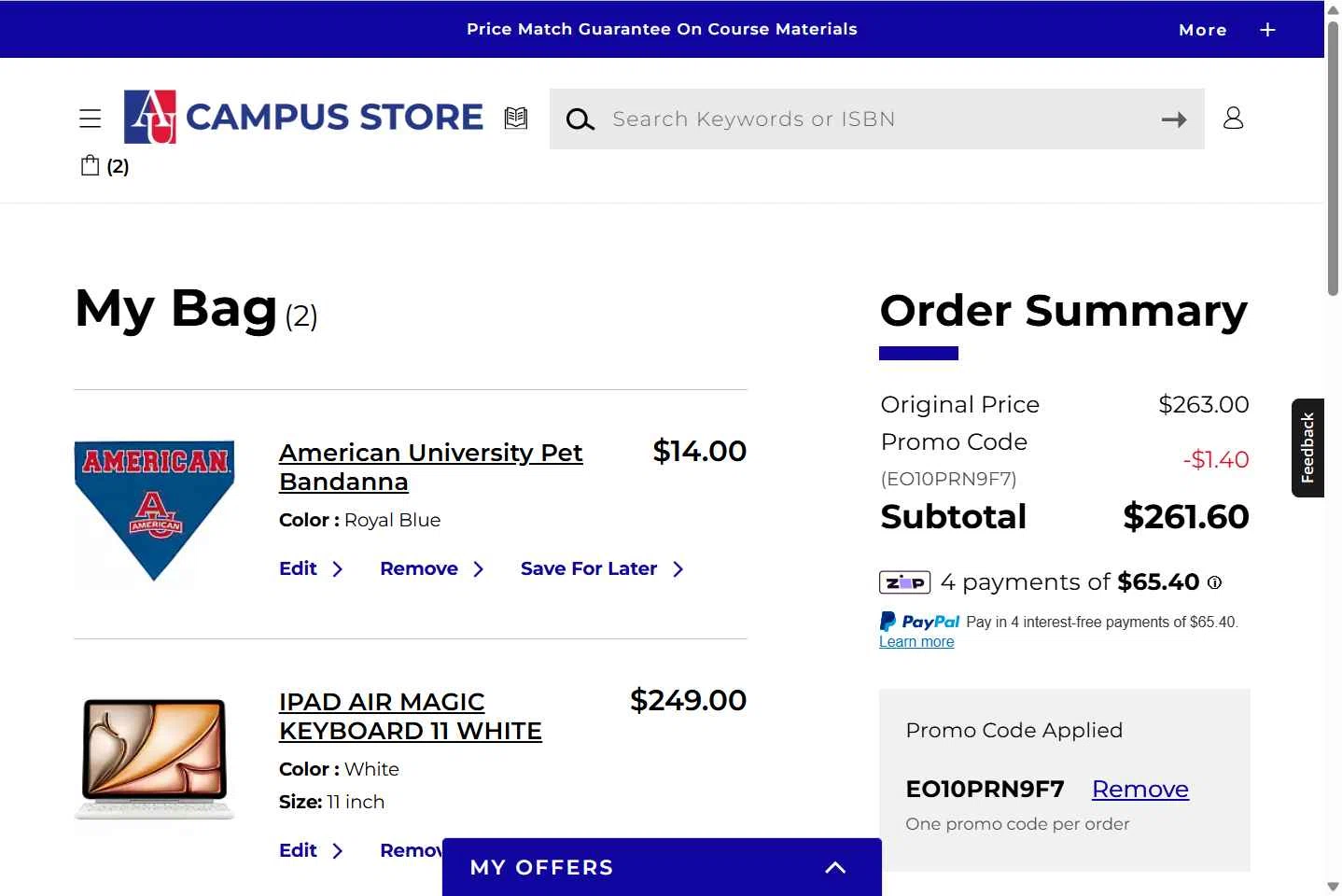This screenshot has width=1342, height=896.
Task: Expand the More promo banner plus
Action: 1267,30
